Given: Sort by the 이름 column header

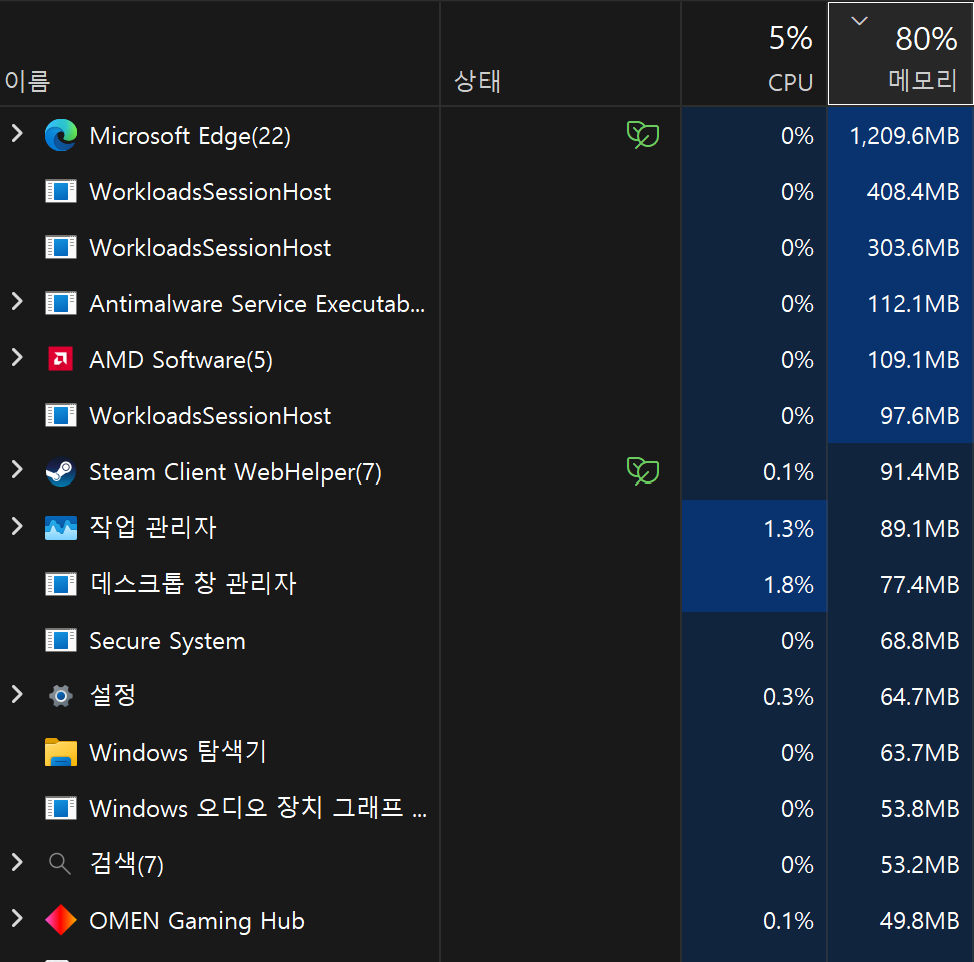Looking at the screenshot, I should coord(220,53).
